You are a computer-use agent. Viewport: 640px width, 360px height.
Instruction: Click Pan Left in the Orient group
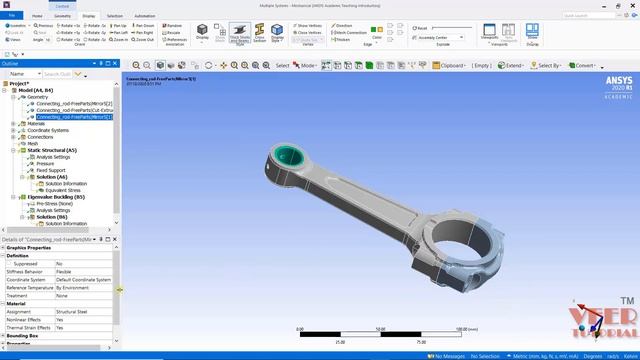118,33
